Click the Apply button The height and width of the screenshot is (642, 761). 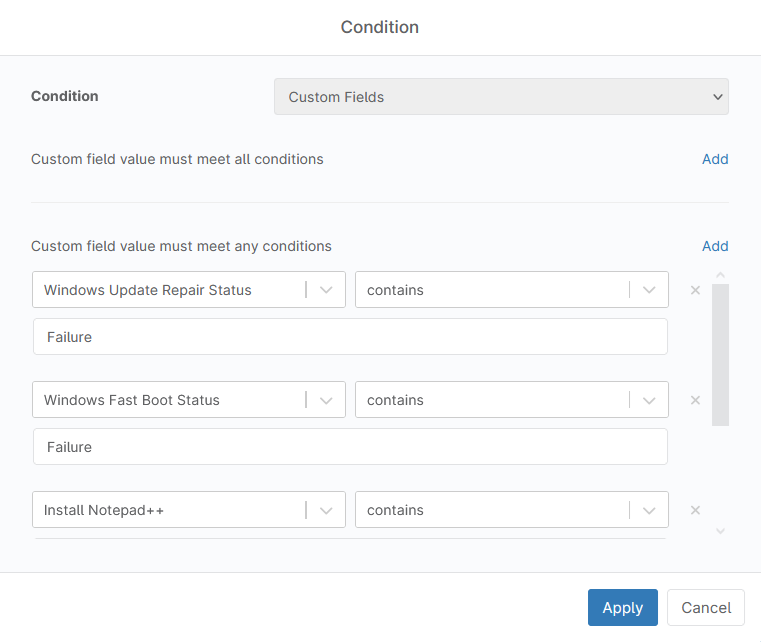click(x=622, y=608)
